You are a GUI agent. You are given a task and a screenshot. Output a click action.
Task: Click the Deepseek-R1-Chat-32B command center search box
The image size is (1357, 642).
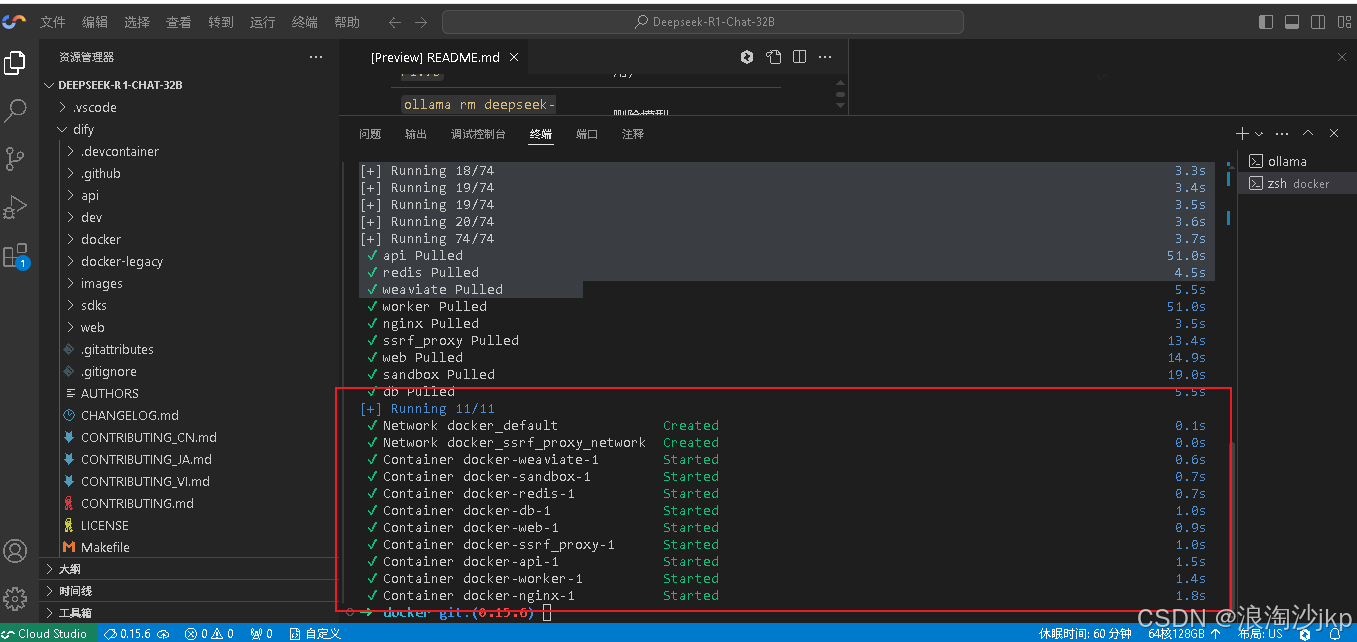pos(703,22)
